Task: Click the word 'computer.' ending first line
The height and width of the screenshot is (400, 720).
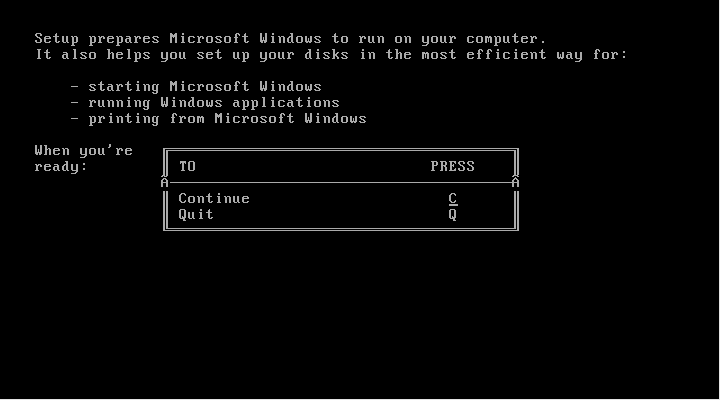Action: point(506,39)
